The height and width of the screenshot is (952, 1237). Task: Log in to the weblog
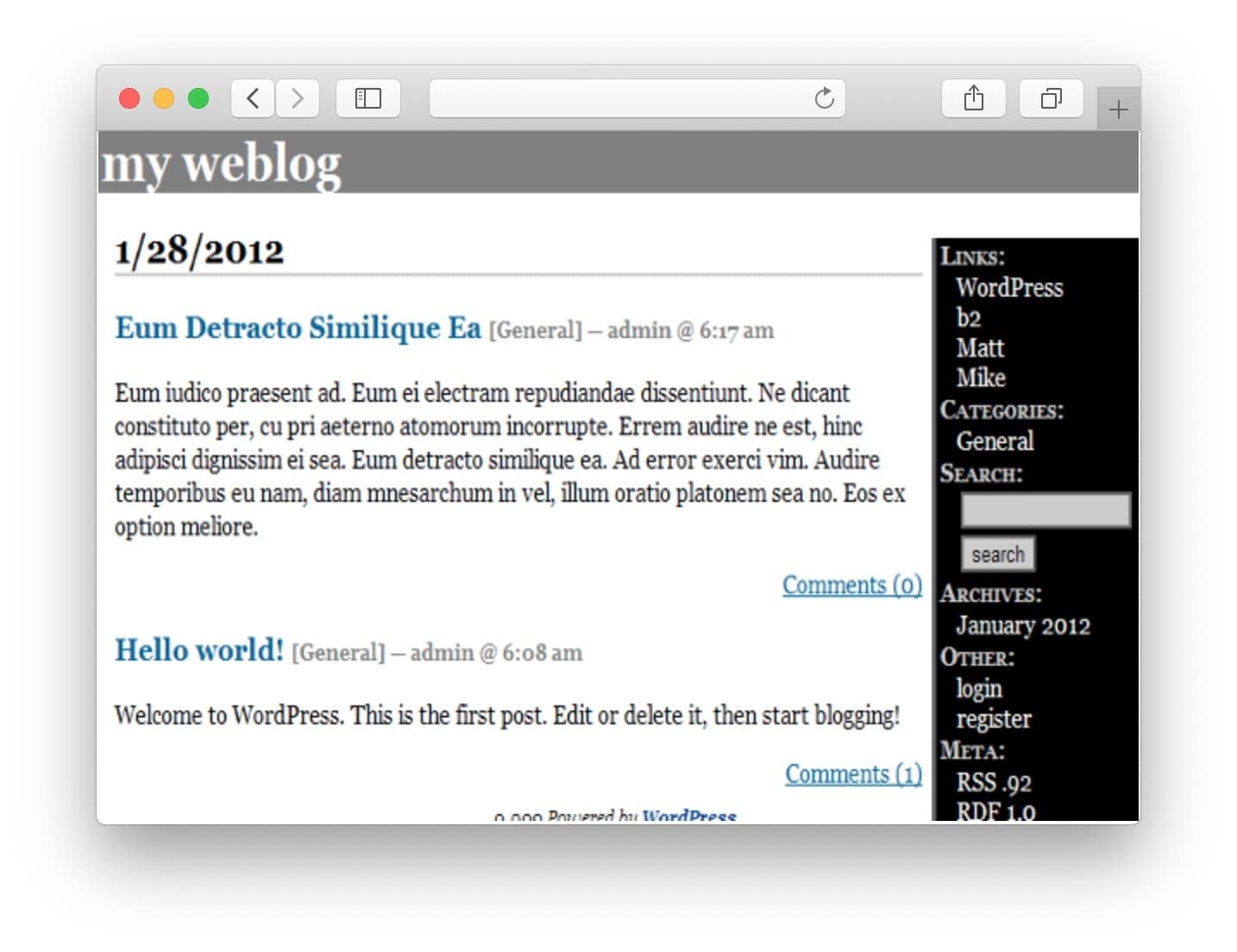[979, 688]
